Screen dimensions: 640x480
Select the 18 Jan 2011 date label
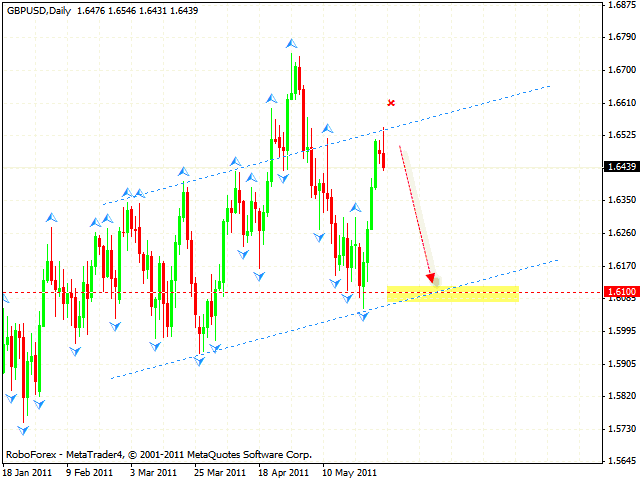coord(30,471)
